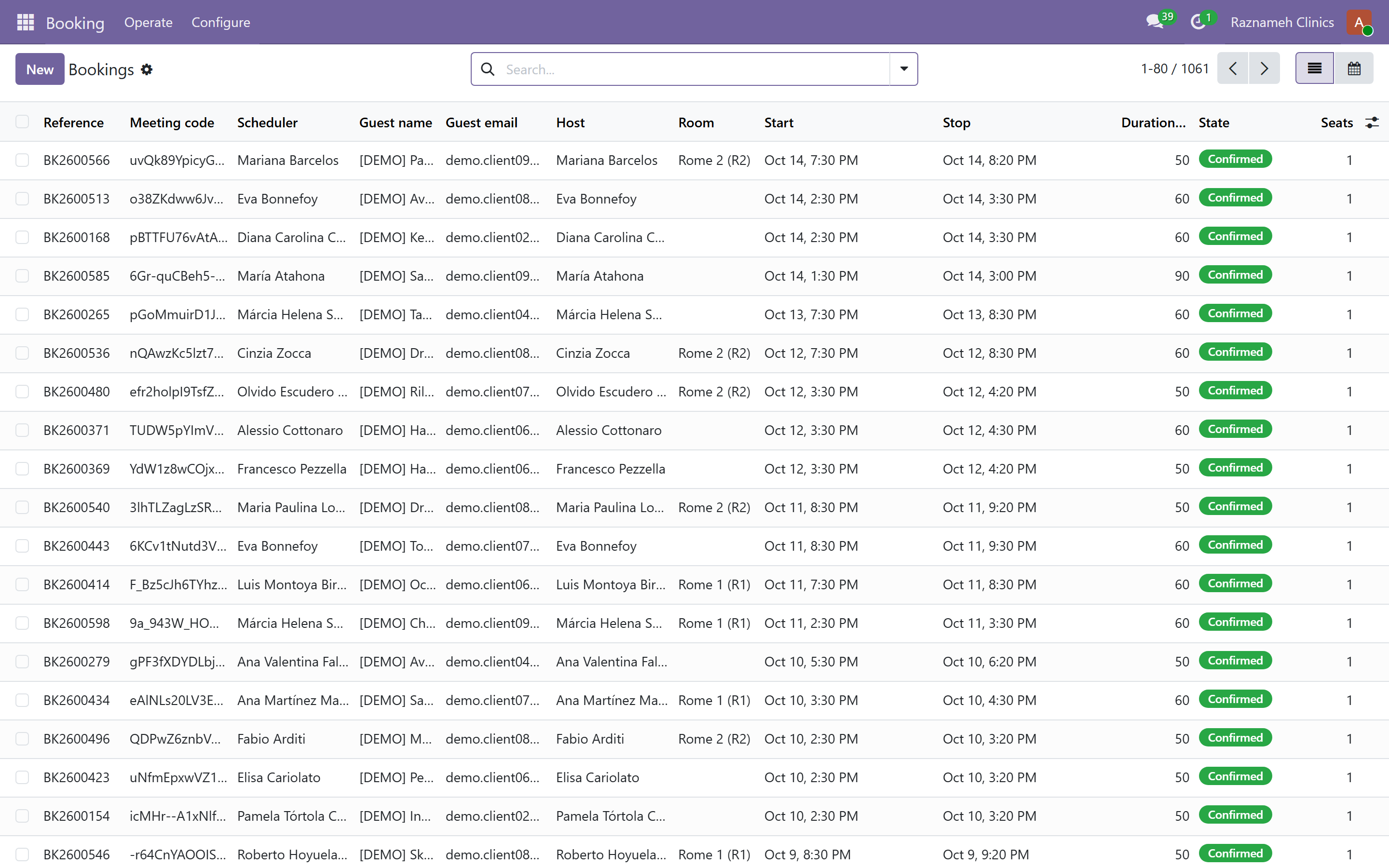Click the Booking app title

click(x=75, y=23)
